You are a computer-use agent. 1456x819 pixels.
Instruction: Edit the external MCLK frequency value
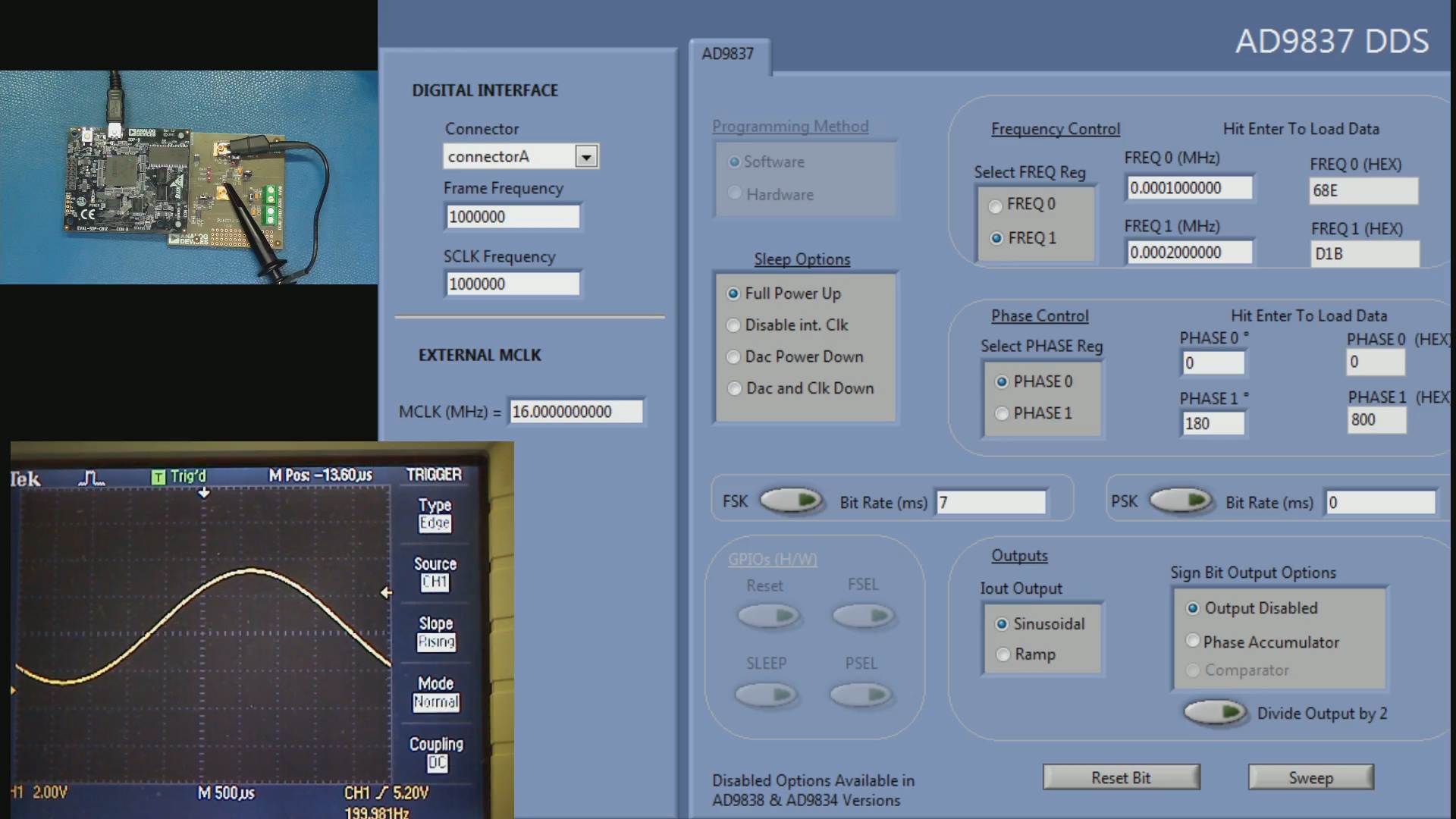576,411
